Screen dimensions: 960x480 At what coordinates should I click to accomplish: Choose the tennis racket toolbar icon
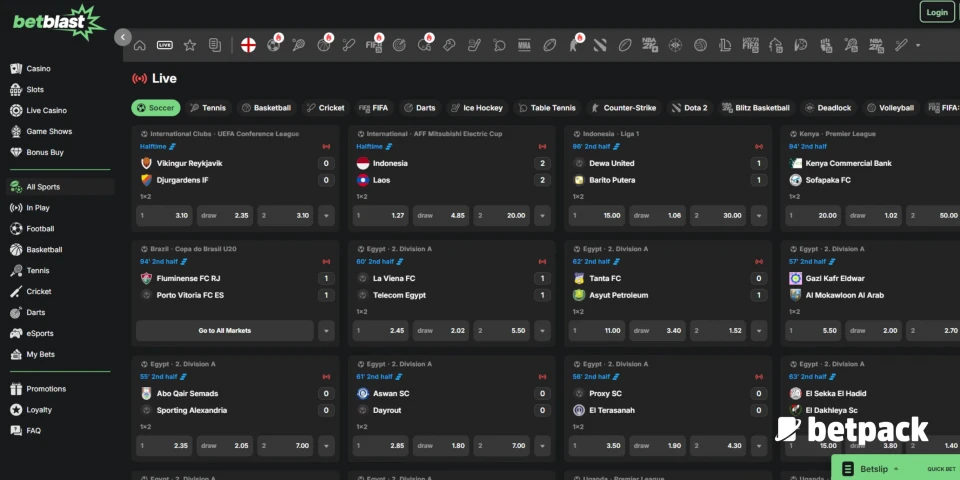point(299,45)
